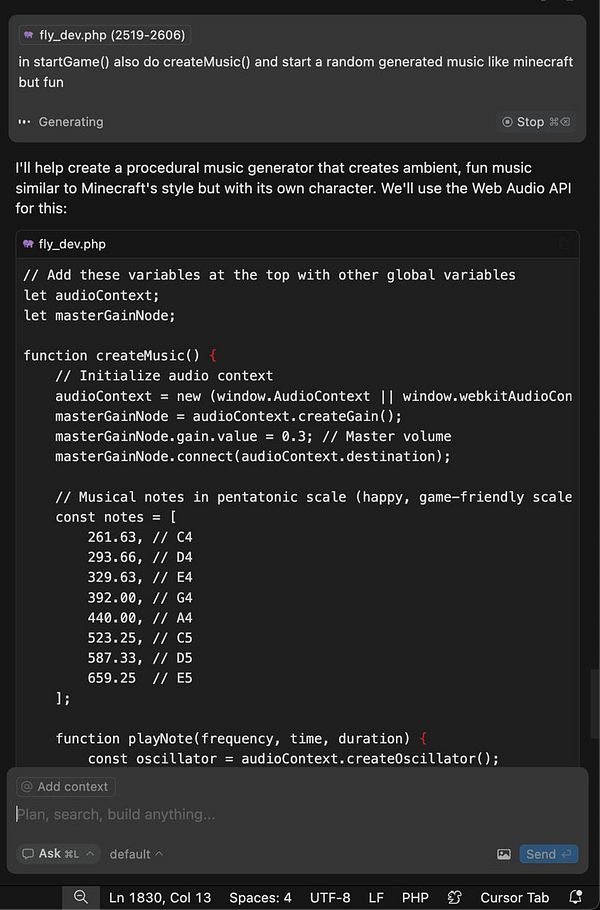Click the image attach icon near Send
The width and height of the screenshot is (600, 910).
[x=504, y=854]
